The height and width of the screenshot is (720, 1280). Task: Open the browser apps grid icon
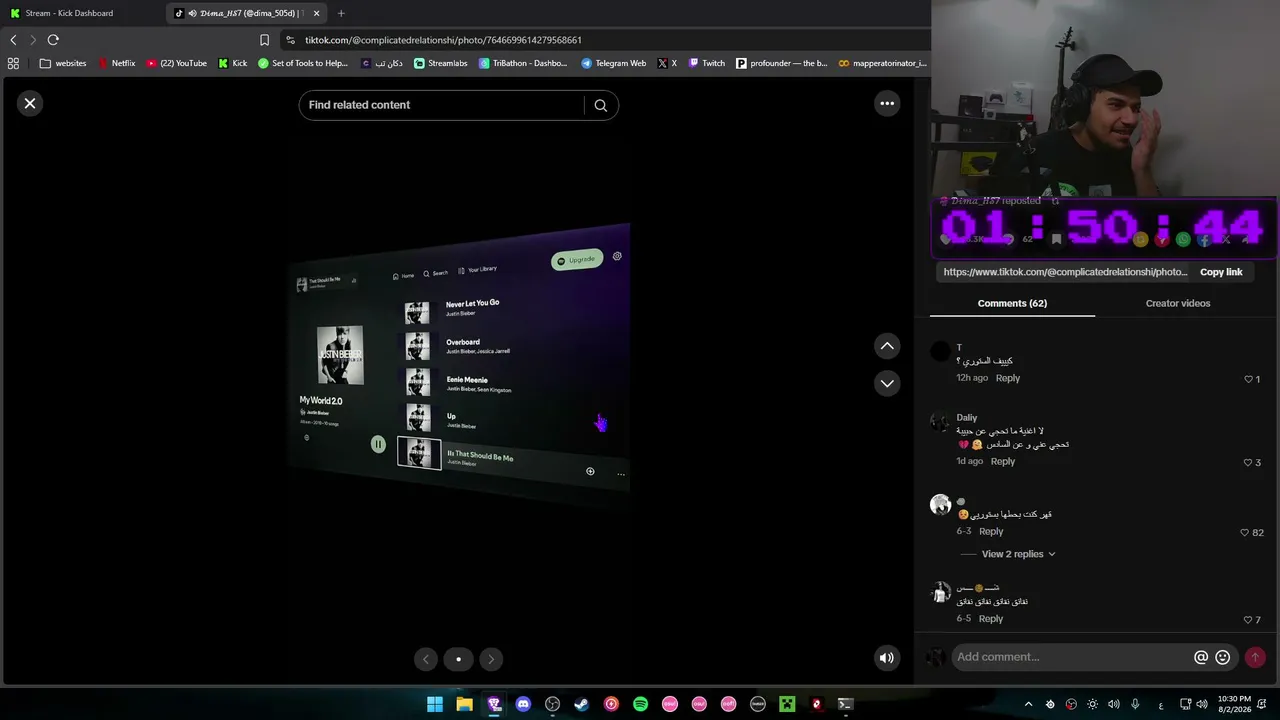(x=13, y=63)
